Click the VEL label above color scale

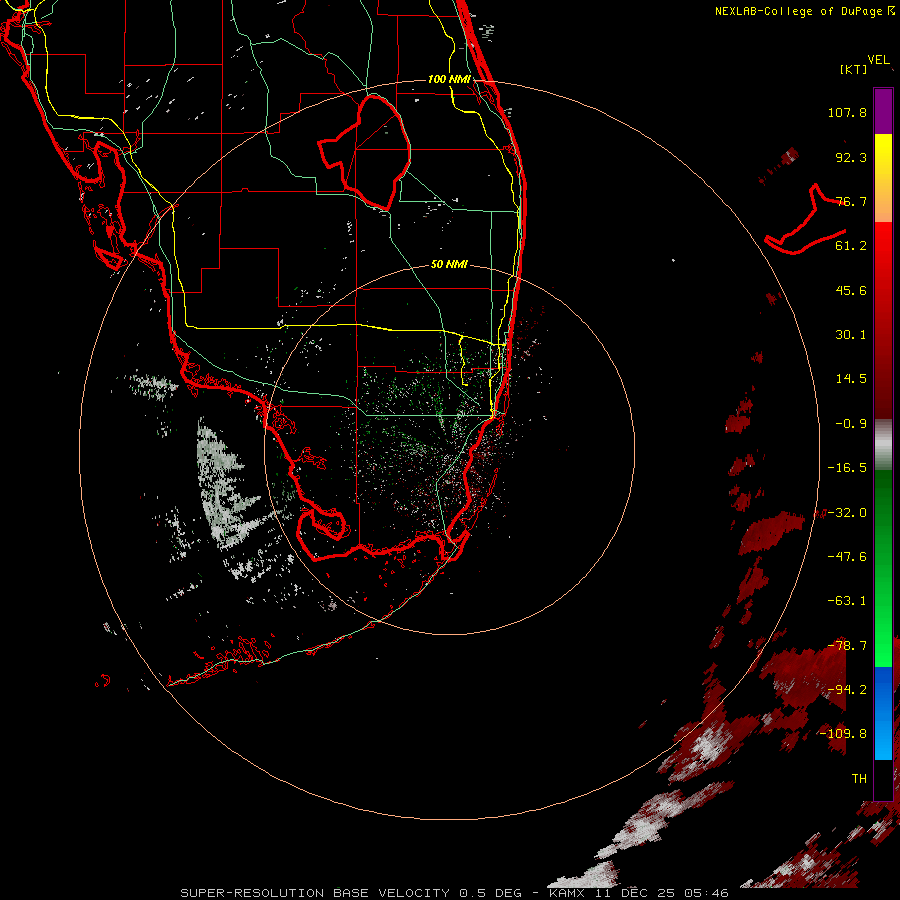pos(878,60)
